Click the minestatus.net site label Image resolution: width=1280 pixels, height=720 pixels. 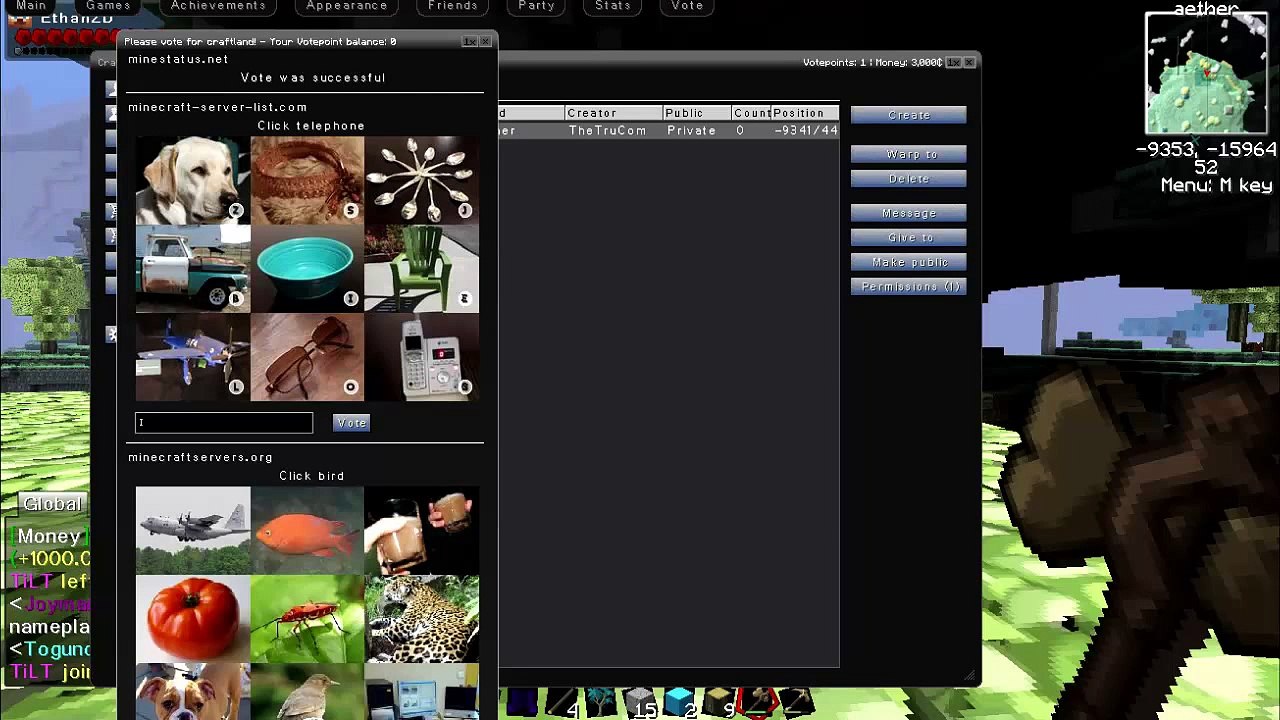coord(178,59)
